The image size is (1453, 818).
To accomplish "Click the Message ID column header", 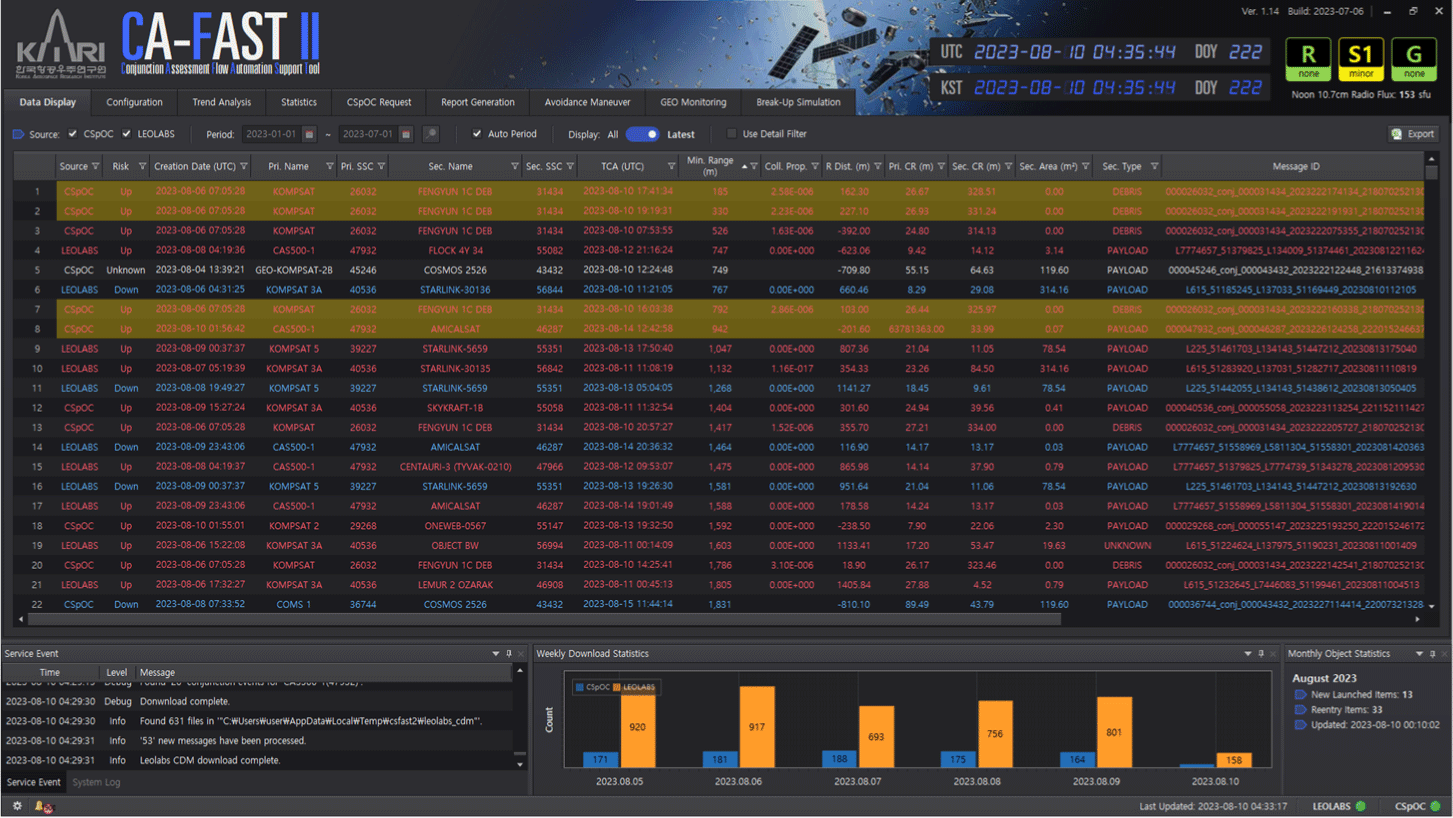I will [x=1295, y=167].
